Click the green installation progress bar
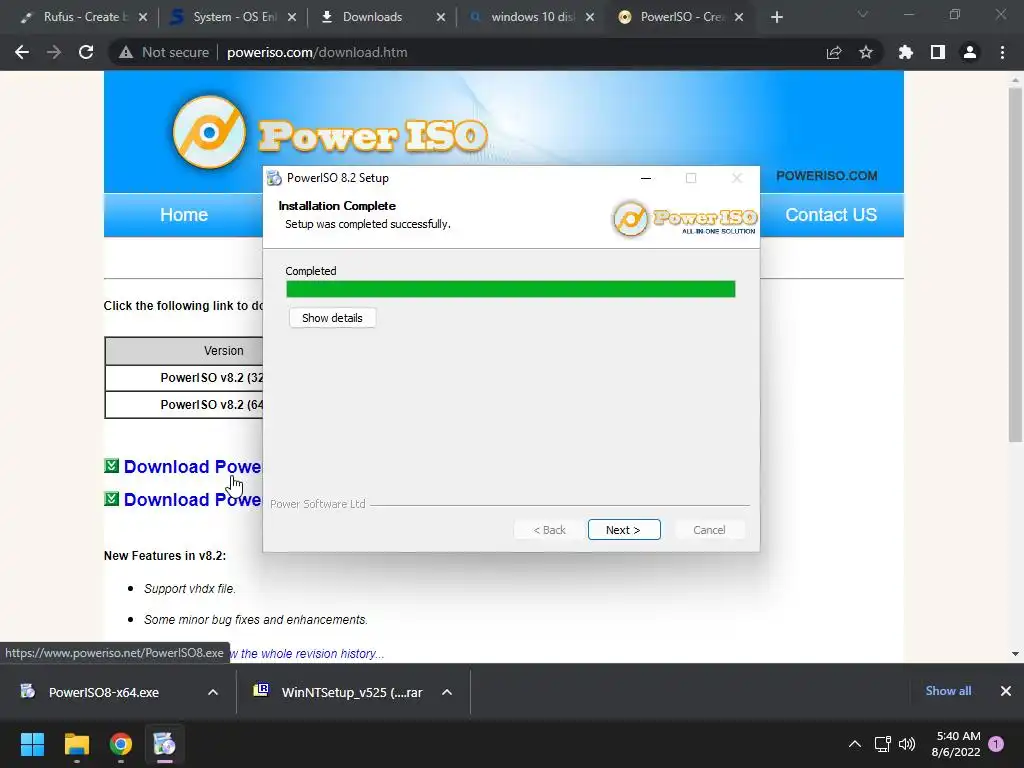Image resolution: width=1024 pixels, height=768 pixels. [511, 289]
